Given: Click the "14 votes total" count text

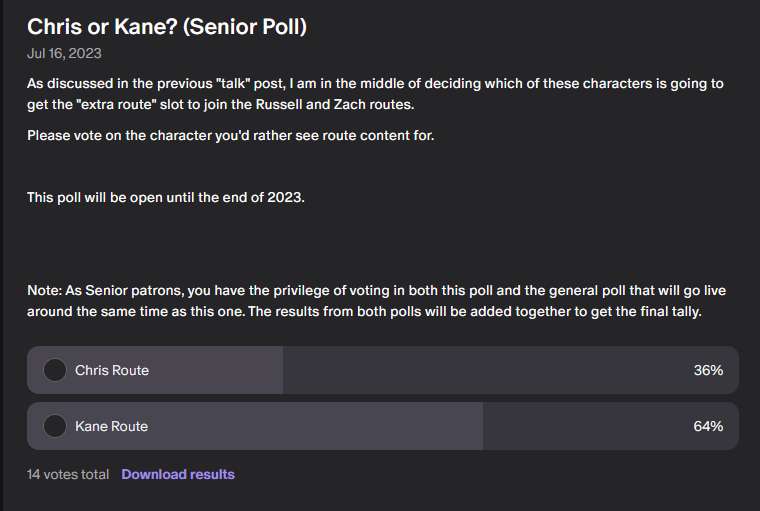Looking at the screenshot, I should tap(68, 474).
